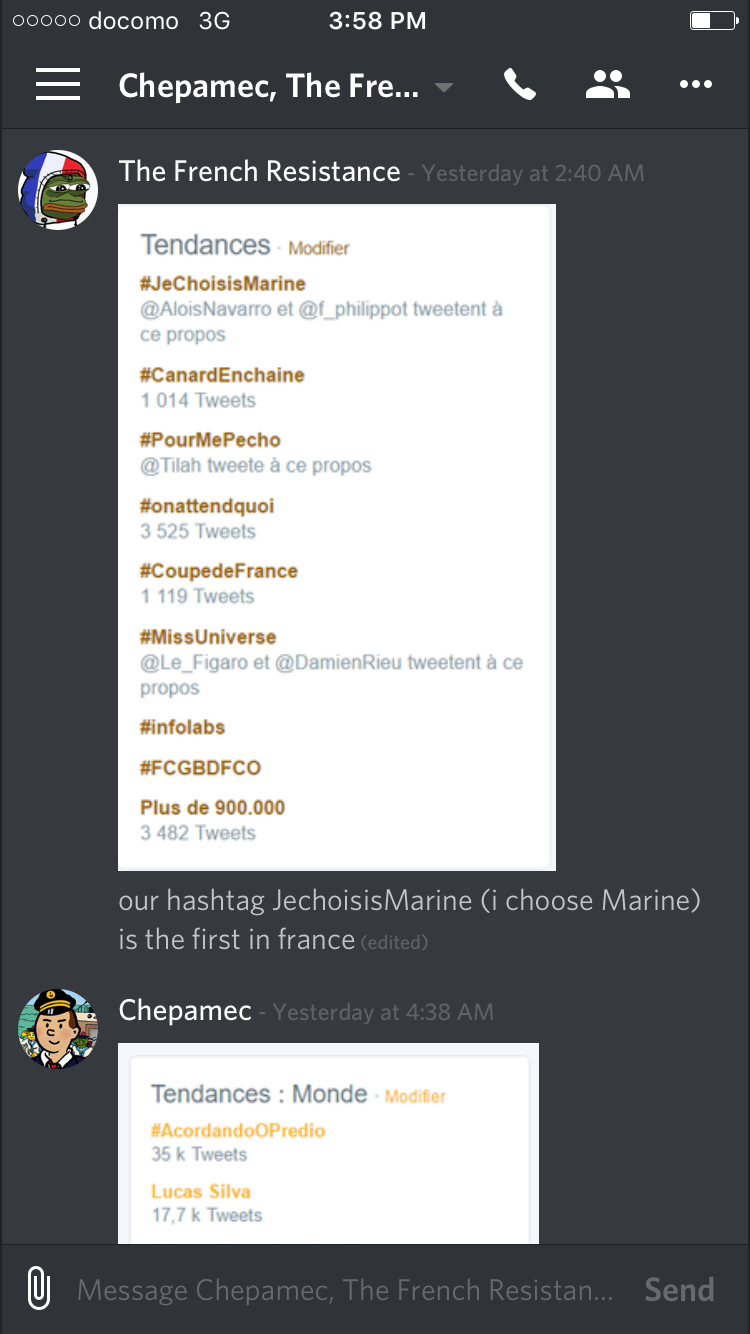This screenshot has height=1334, width=750.
Task: Open The French Resistance Pepe avatar
Action: pos(58,190)
